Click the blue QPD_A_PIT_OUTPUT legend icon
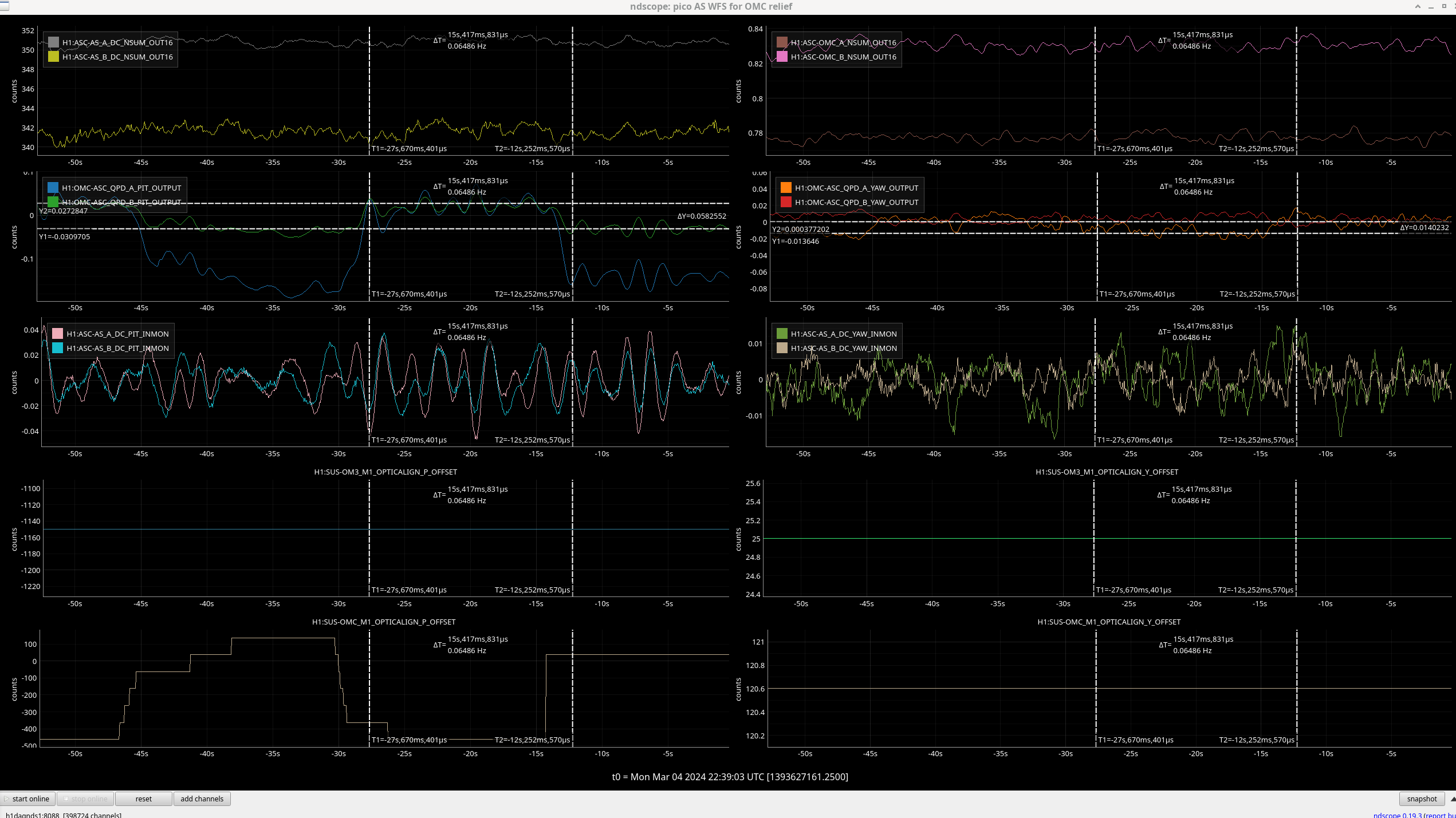The height and width of the screenshot is (818, 1456). pyautogui.click(x=53, y=188)
